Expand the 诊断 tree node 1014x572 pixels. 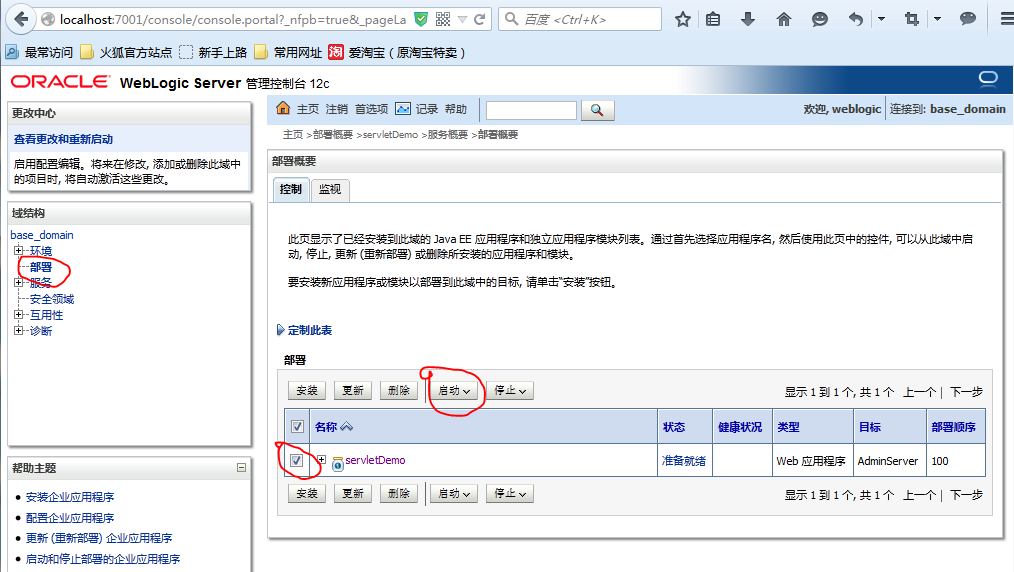[18, 330]
